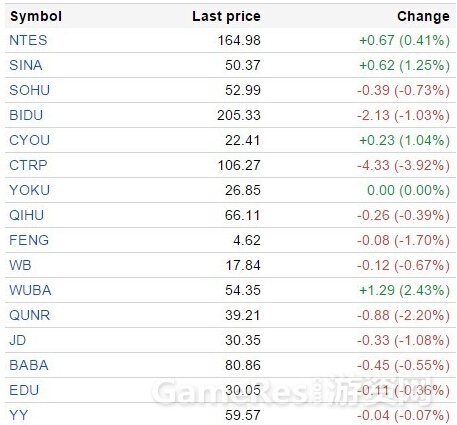Select the SOHU symbol link
This screenshot has height=425, width=457.
(29, 90)
